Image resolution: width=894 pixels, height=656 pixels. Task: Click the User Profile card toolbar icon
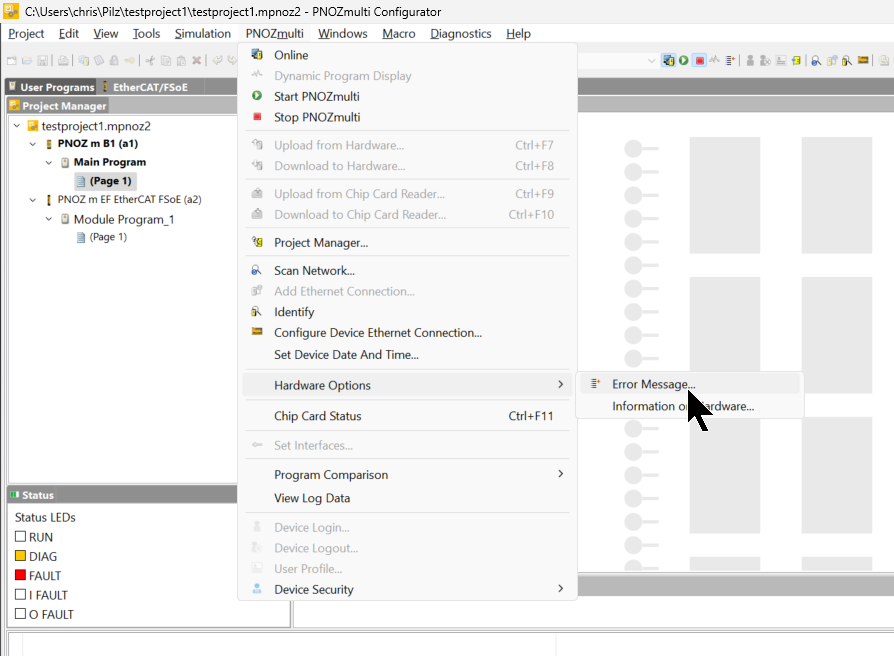[x=781, y=60]
